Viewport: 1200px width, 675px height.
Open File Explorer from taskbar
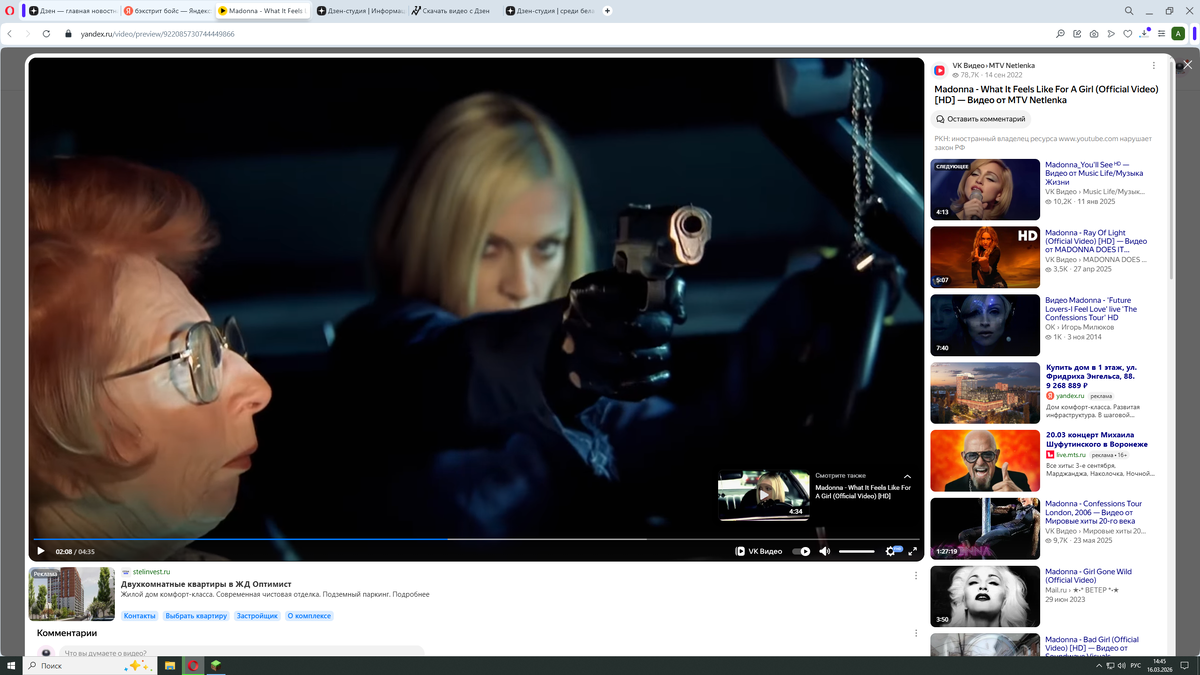pyautogui.click(x=170, y=665)
